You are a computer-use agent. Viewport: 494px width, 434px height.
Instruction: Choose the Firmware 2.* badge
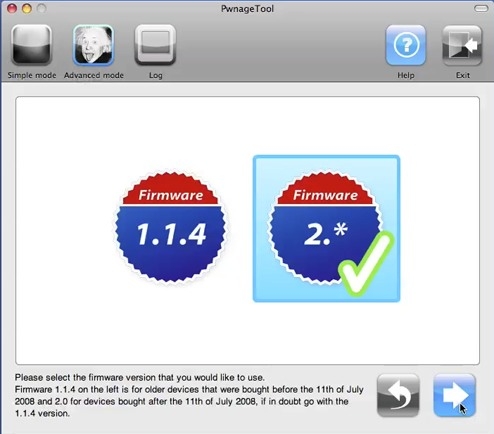pos(325,228)
